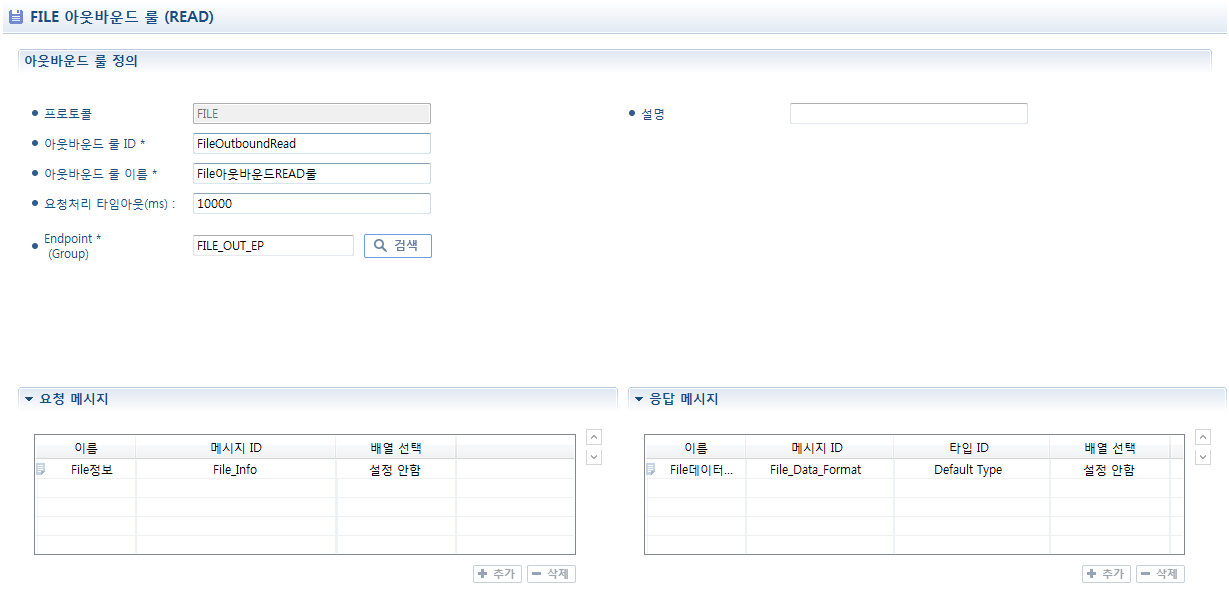Open the Default Type cell in response table
Image resolution: width=1229 pixels, height=607 pixels.
968,470
